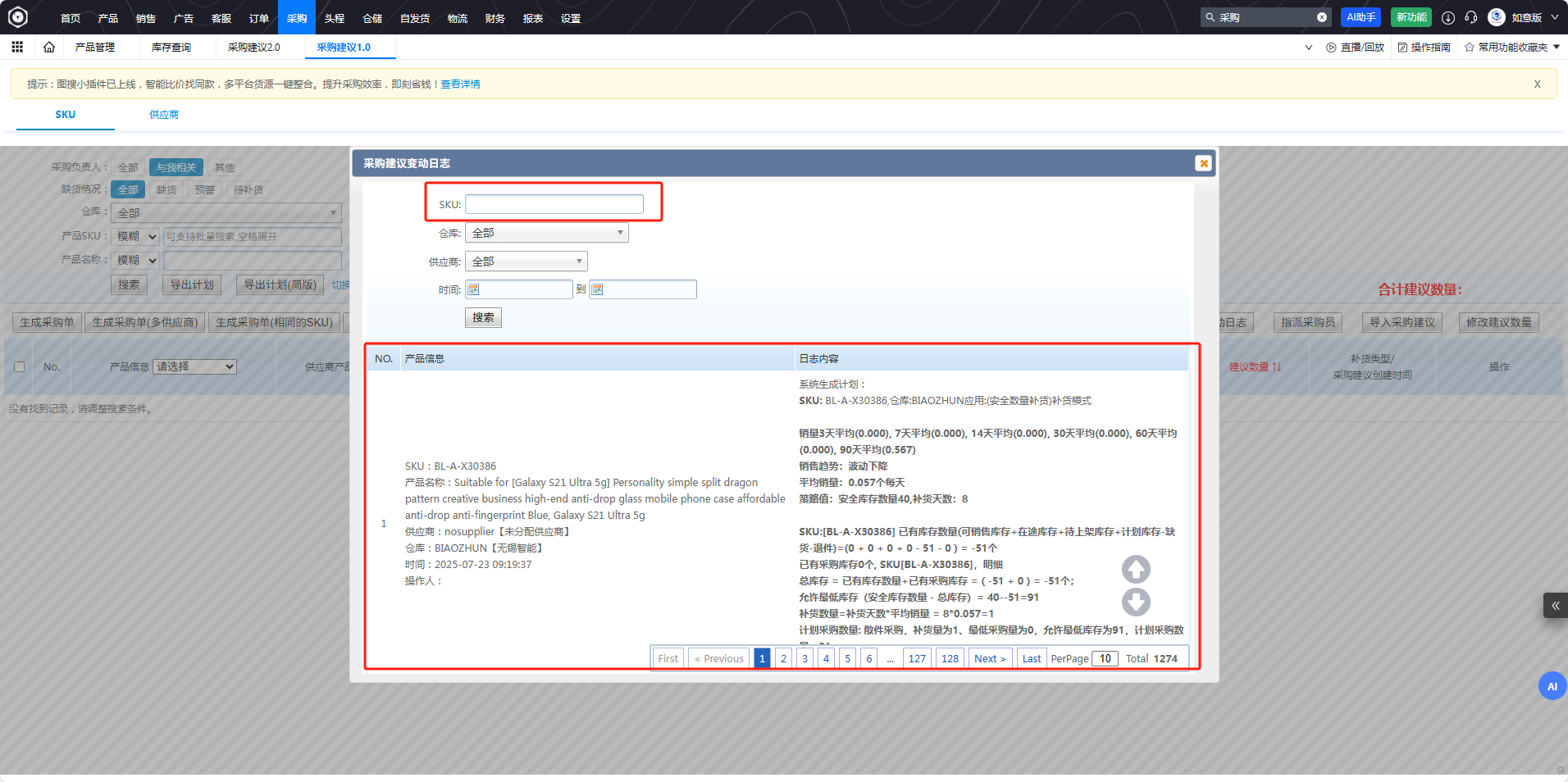1568x782 pixels.
Task: Expand the 仓库 dropdown in the dialog
Action: pos(546,233)
